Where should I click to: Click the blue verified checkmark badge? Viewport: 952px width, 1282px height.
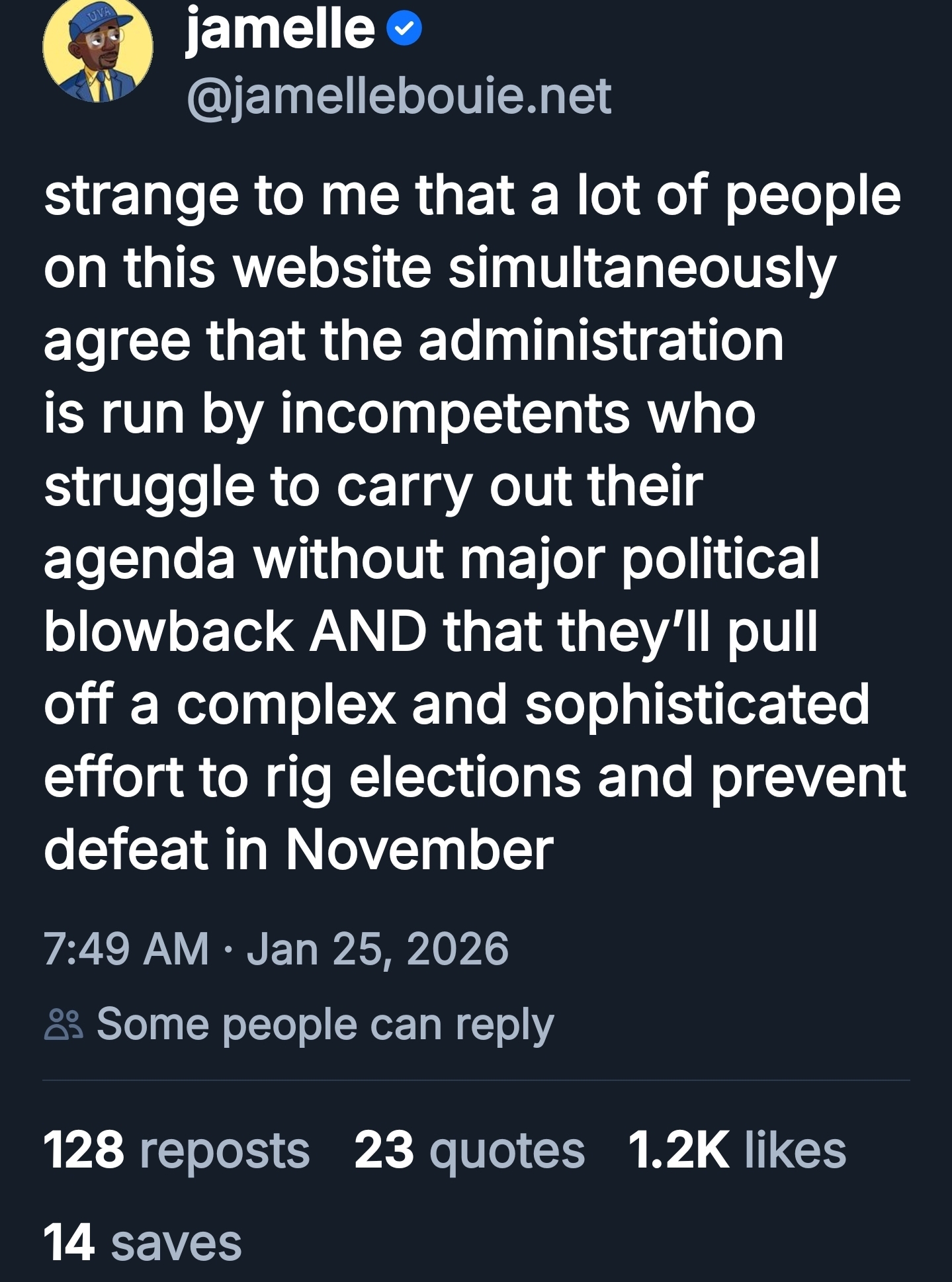404,29
